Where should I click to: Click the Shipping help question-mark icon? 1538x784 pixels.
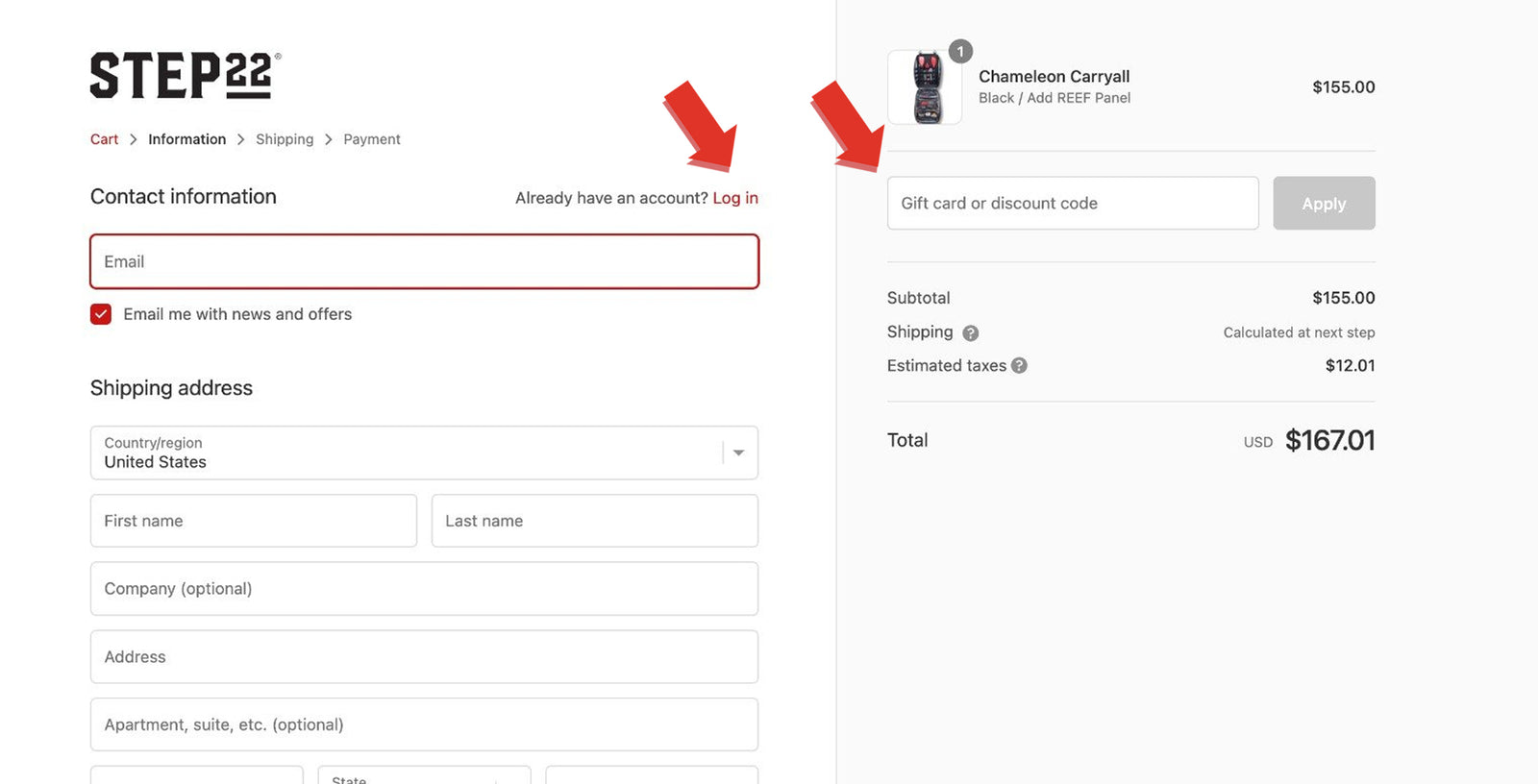(x=971, y=333)
